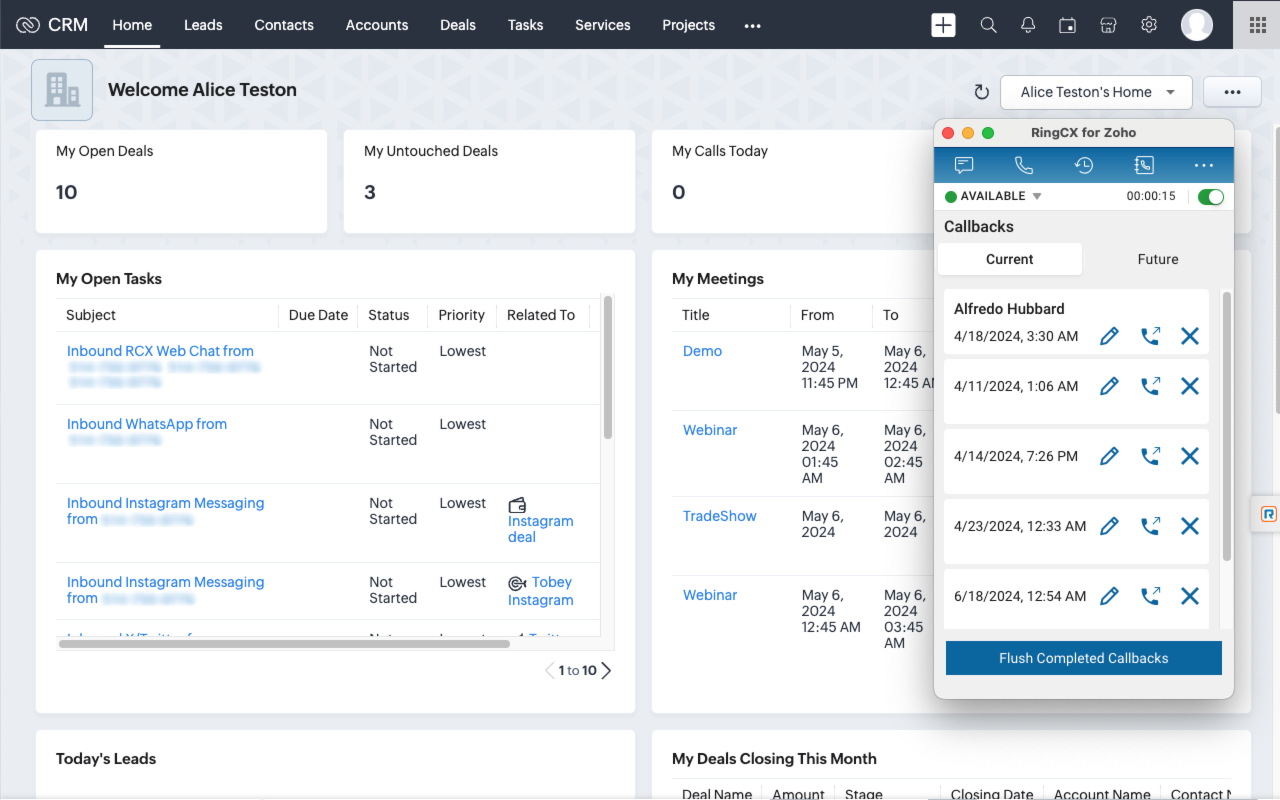
Task: Click the RingCX callbacks list scrollbar
Action: tap(1227, 426)
